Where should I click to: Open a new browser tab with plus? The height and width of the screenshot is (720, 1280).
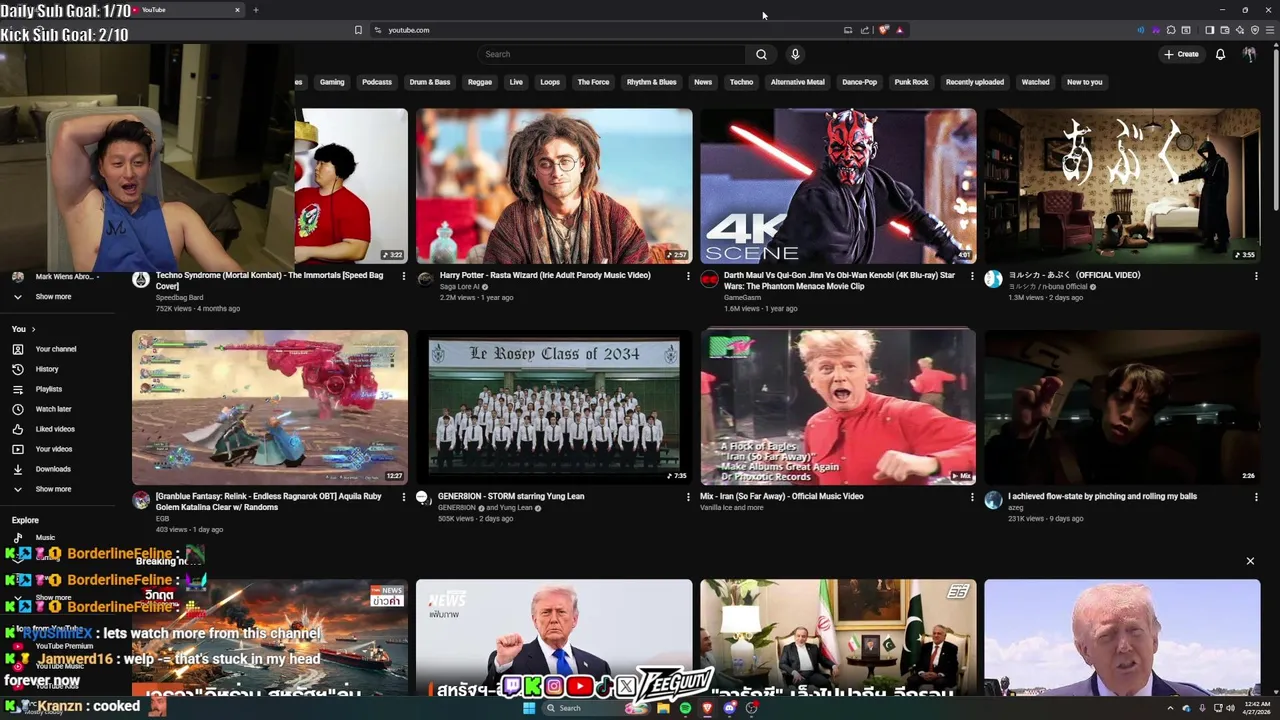click(x=255, y=10)
